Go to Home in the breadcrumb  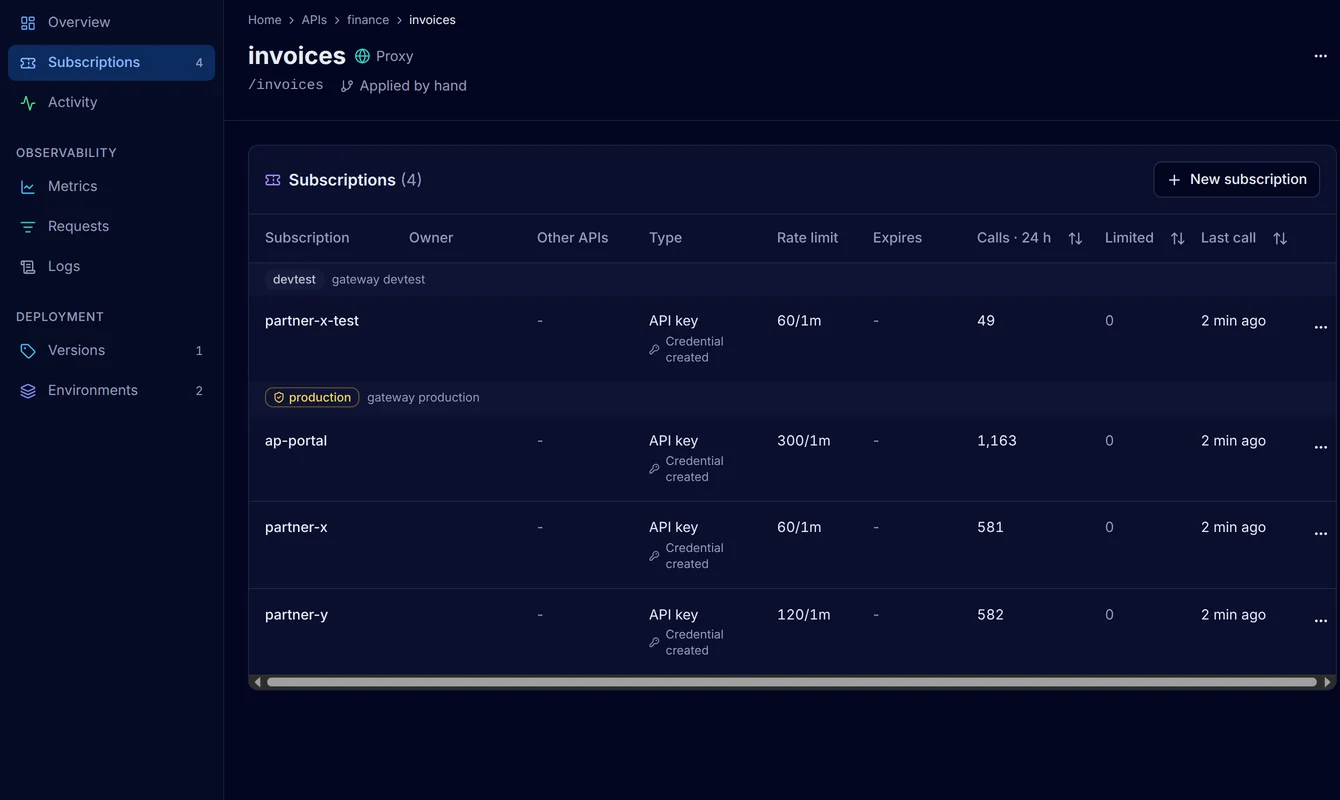pyautogui.click(x=265, y=20)
